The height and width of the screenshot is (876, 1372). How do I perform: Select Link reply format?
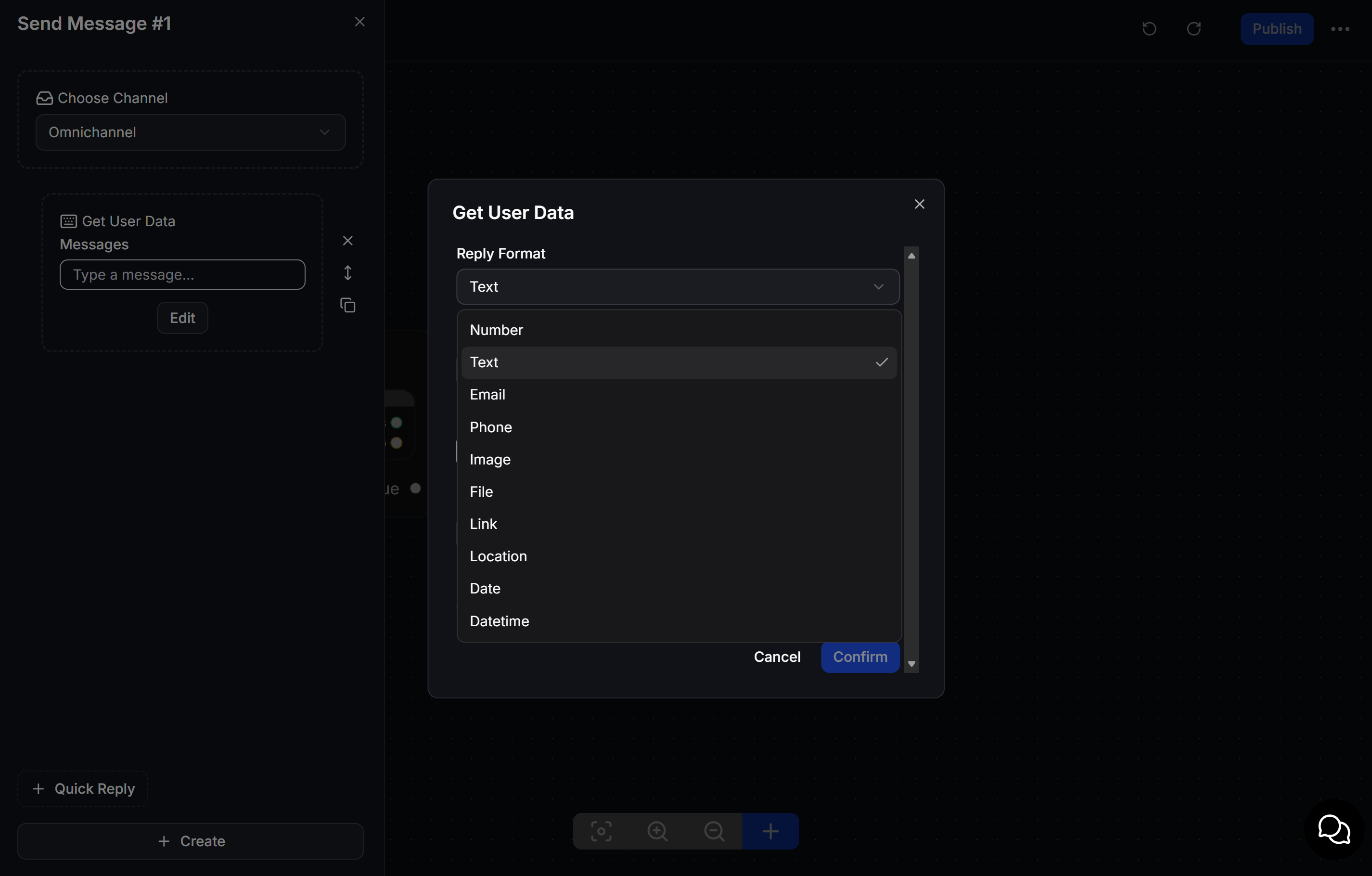click(679, 524)
